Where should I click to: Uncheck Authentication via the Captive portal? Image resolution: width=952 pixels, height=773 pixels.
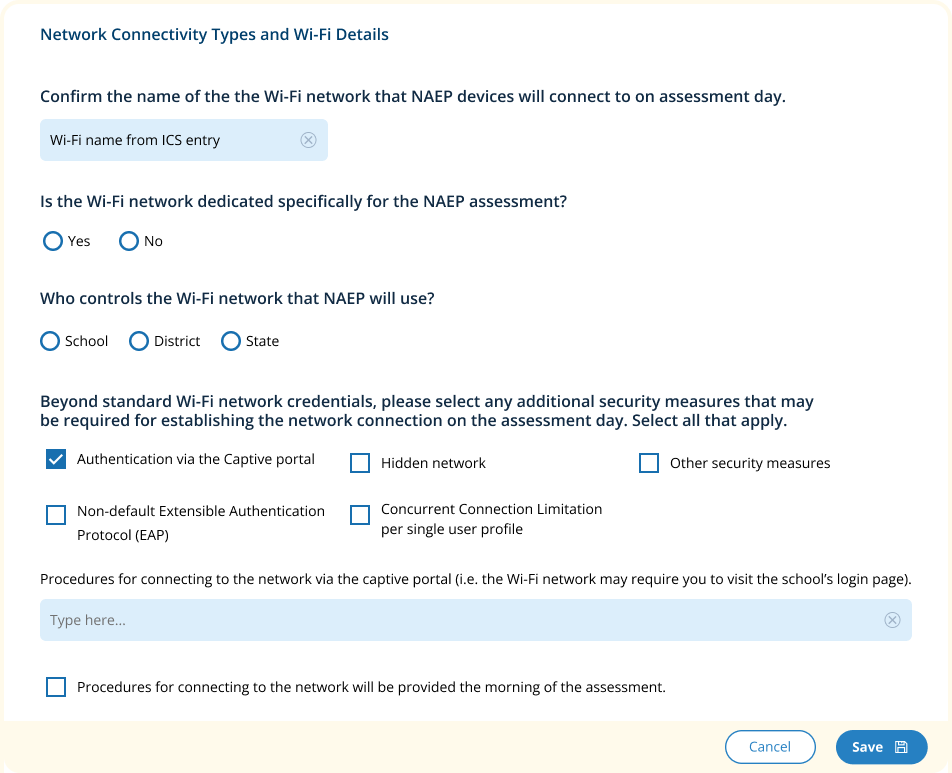pyautogui.click(x=56, y=460)
